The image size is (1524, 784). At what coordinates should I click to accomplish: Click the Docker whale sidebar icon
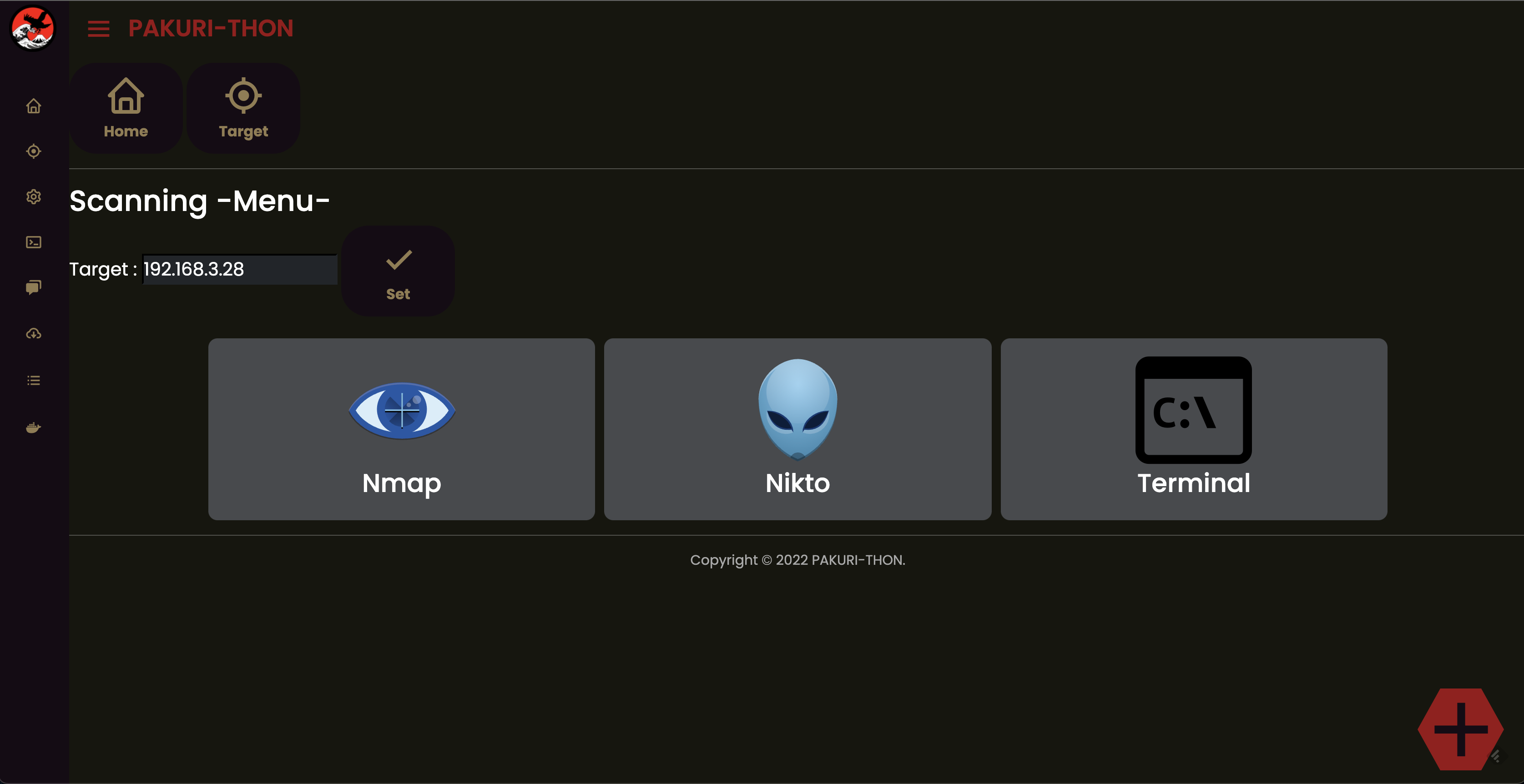34,427
